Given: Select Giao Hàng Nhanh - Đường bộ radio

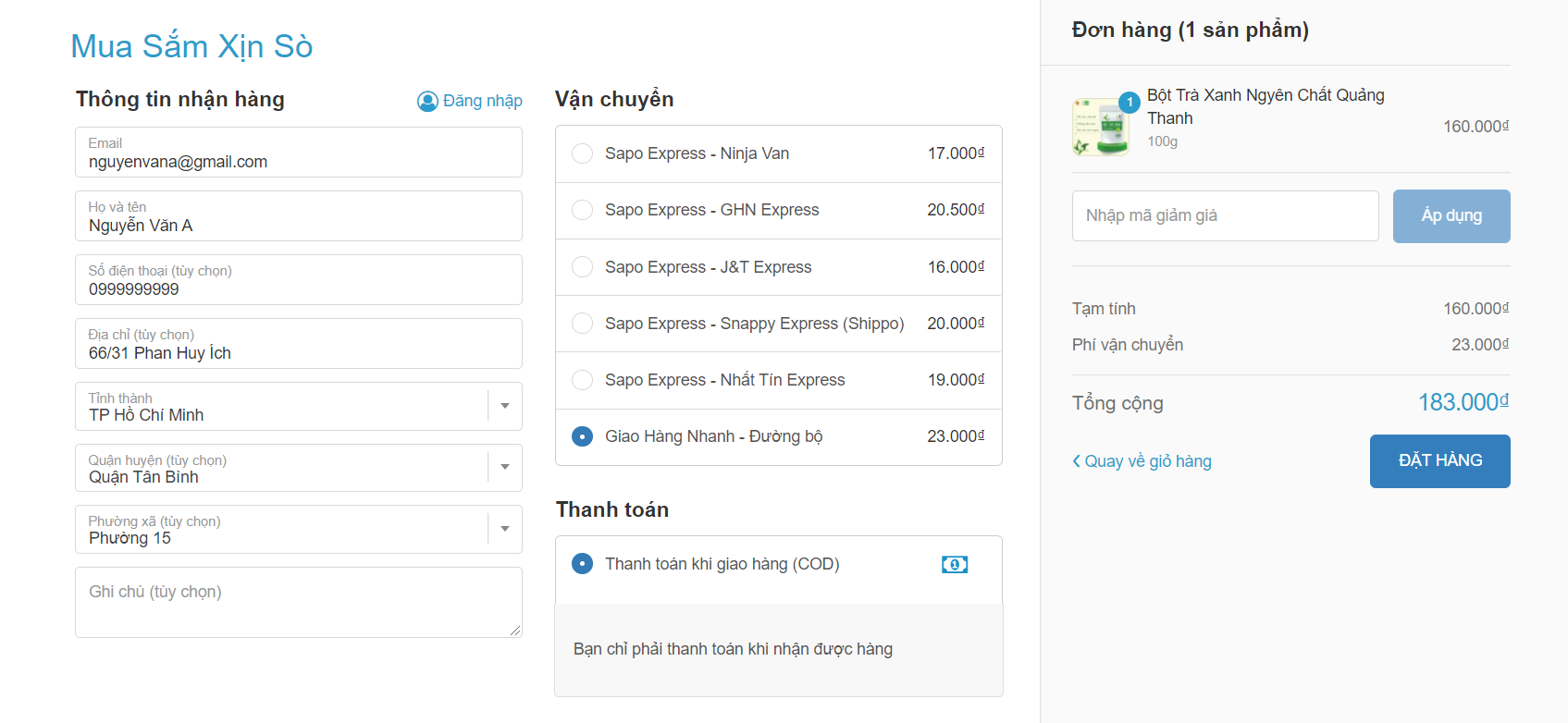Looking at the screenshot, I should click(x=582, y=436).
